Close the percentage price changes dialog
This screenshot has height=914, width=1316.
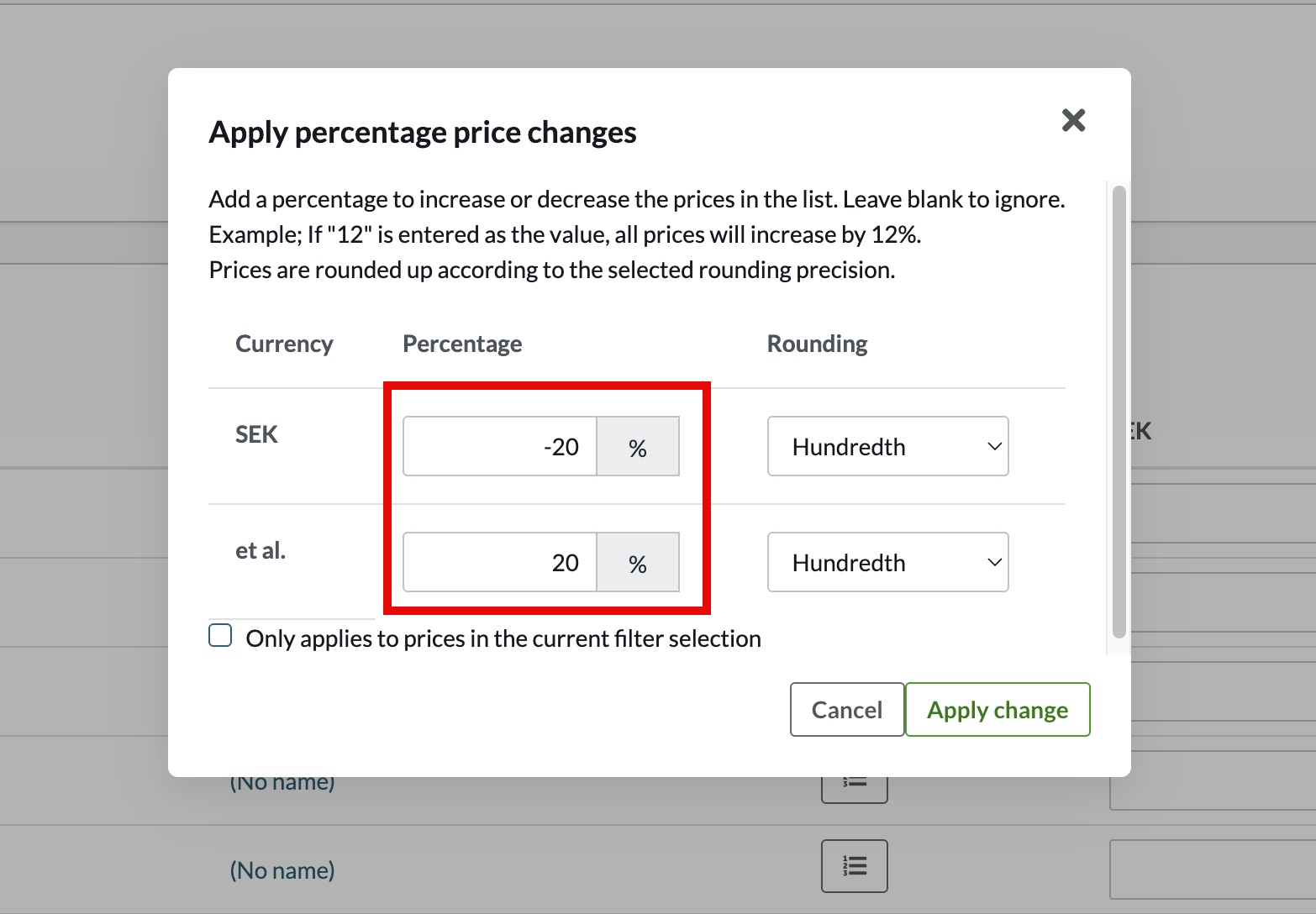tap(1073, 120)
